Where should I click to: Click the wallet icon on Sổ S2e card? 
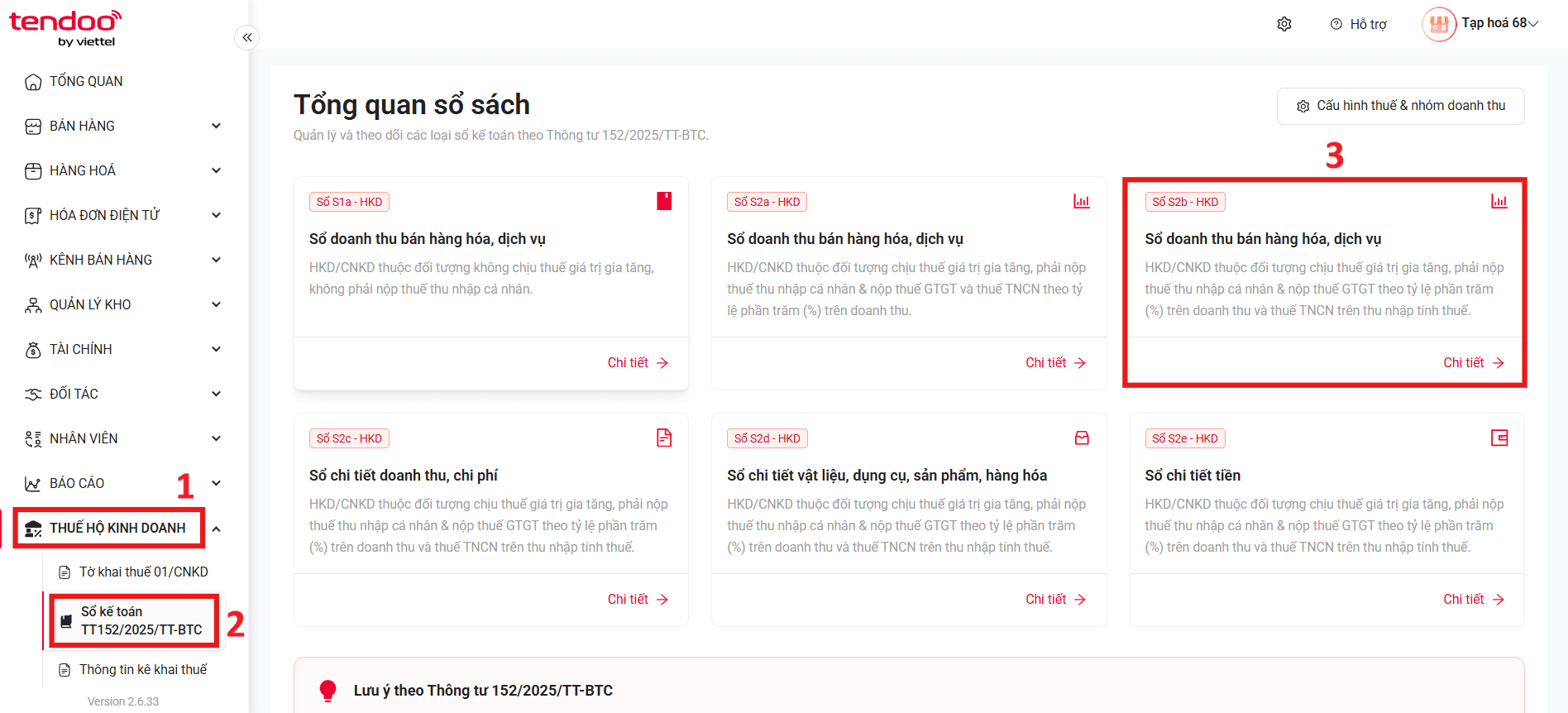click(x=1499, y=438)
